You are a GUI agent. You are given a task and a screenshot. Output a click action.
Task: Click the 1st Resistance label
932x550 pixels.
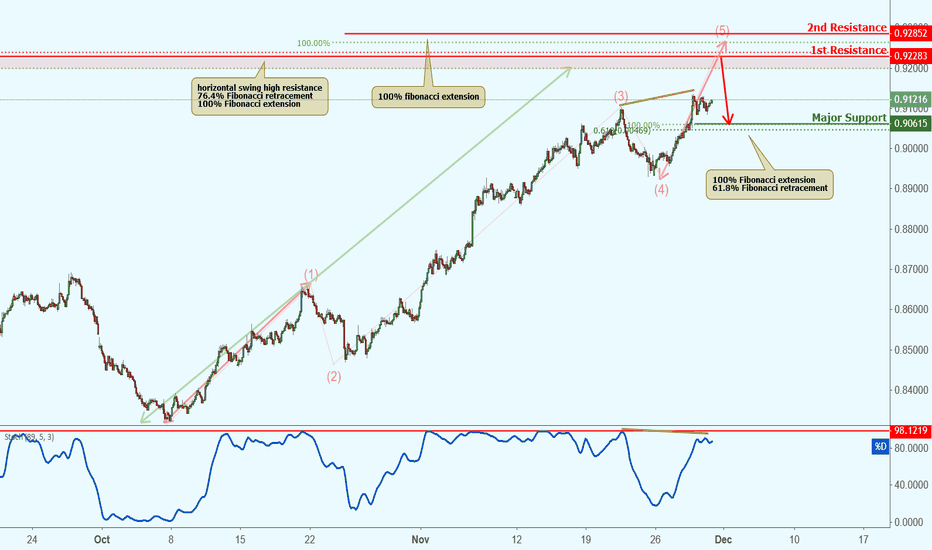point(848,51)
